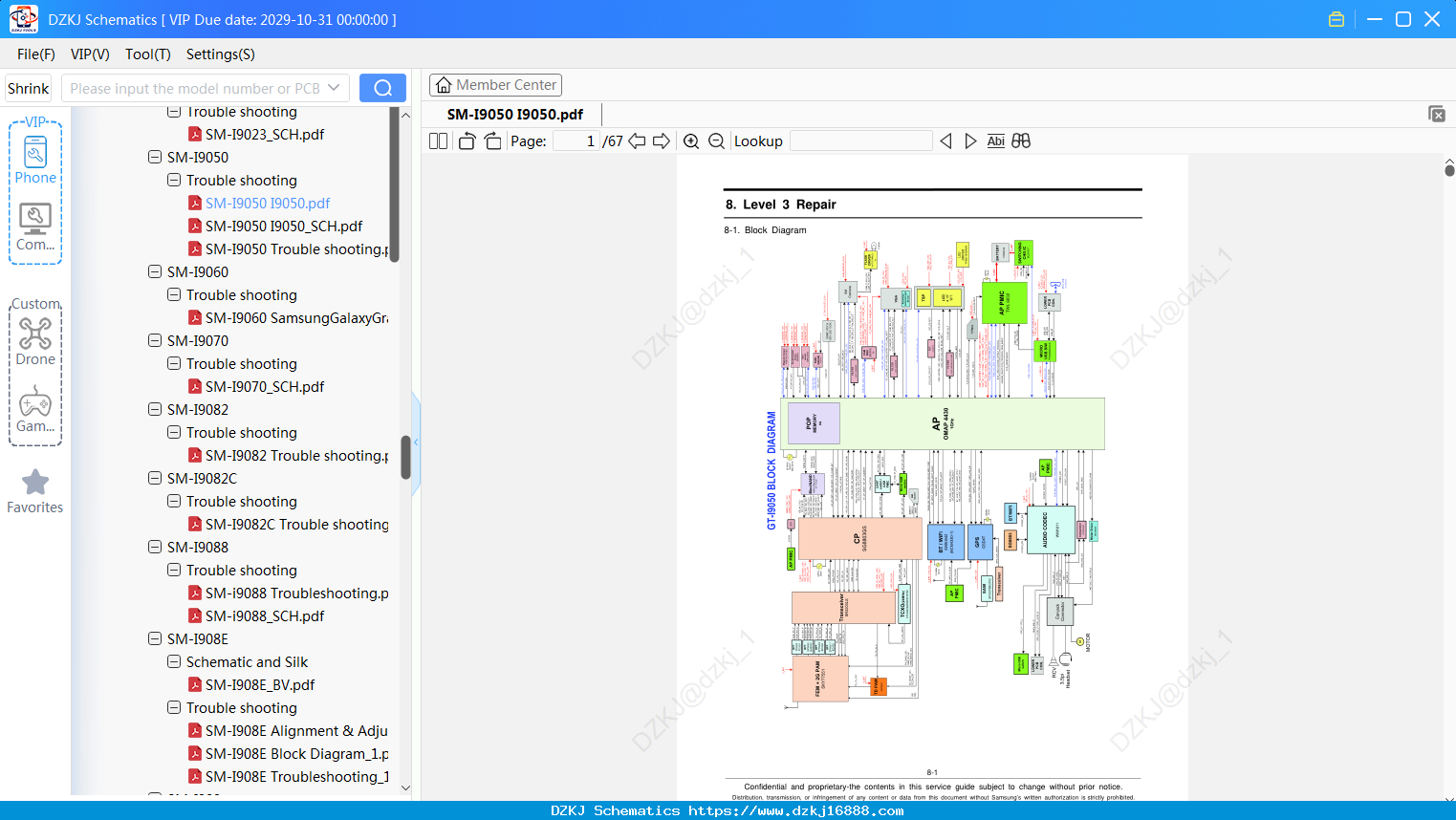The height and width of the screenshot is (820, 1456).
Task: Toggle the two-page view layout icon
Action: click(439, 141)
